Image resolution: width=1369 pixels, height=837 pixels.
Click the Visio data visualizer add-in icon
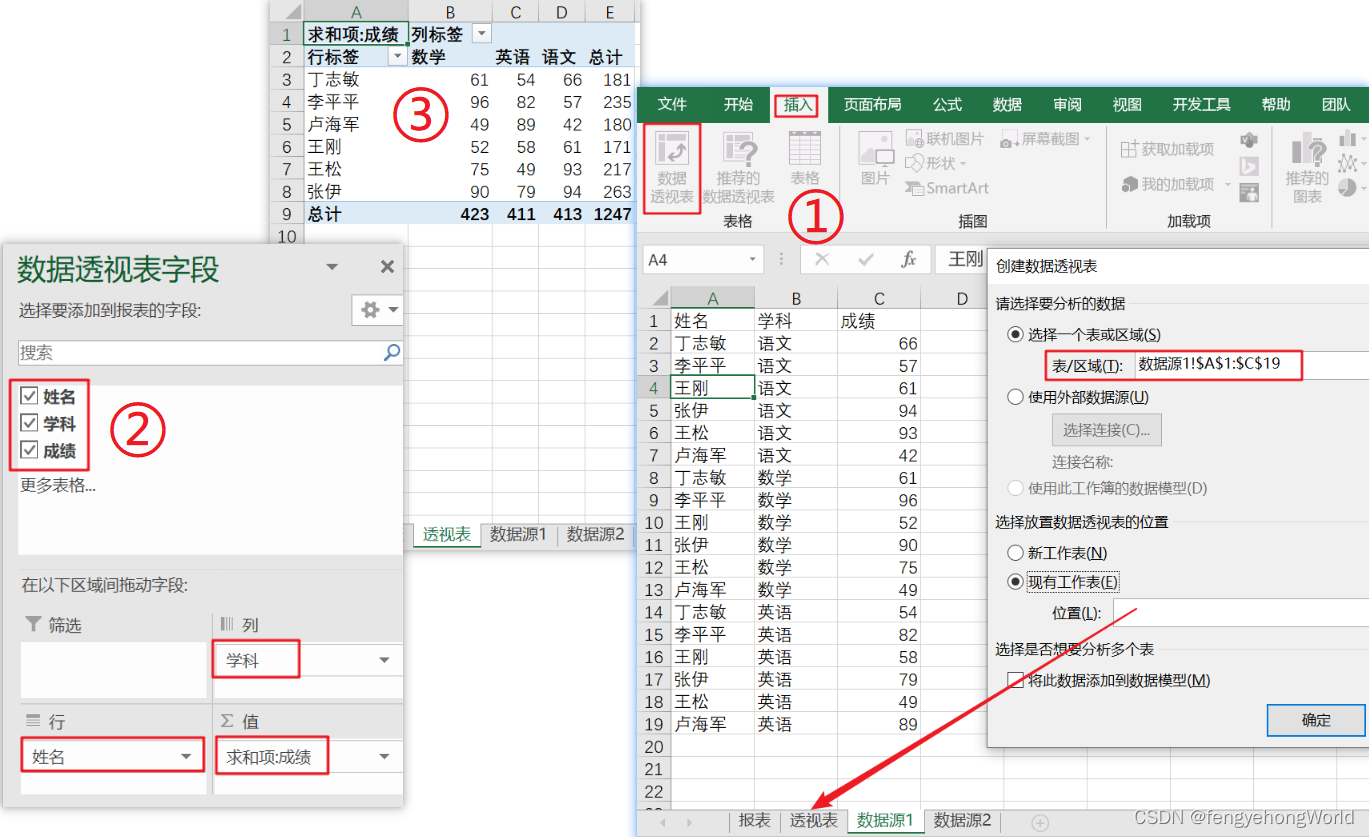(1248, 140)
